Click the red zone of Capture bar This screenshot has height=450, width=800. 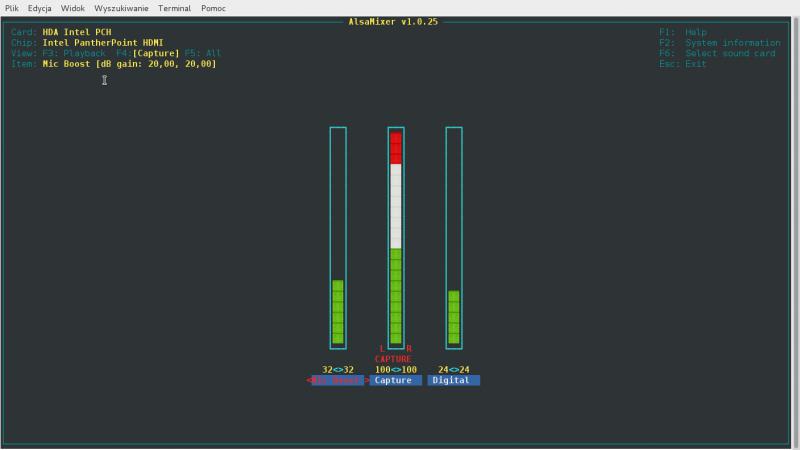click(x=396, y=148)
